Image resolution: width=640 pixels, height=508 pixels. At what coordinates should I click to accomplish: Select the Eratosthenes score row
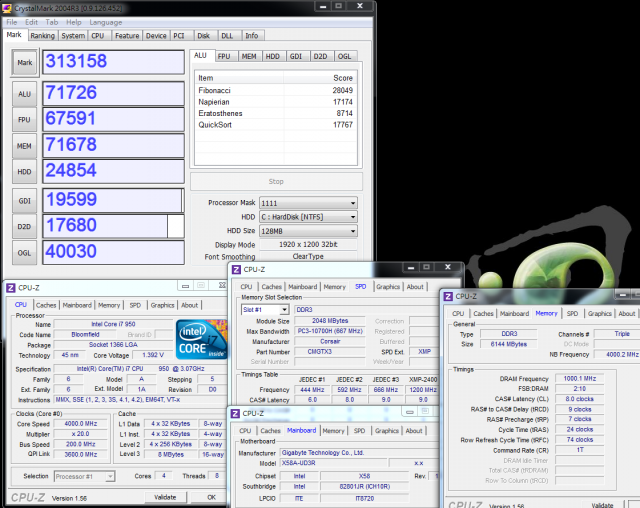click(276, 113)
